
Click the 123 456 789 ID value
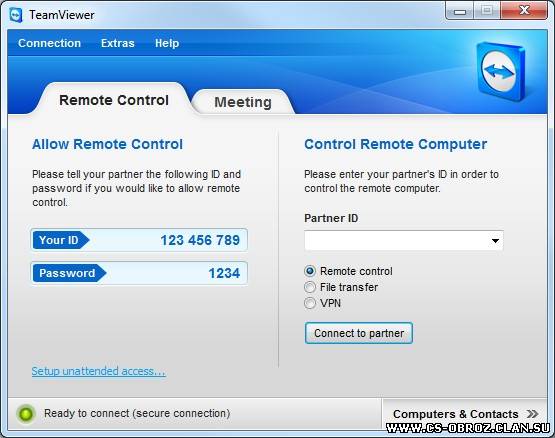pos(200,240)
